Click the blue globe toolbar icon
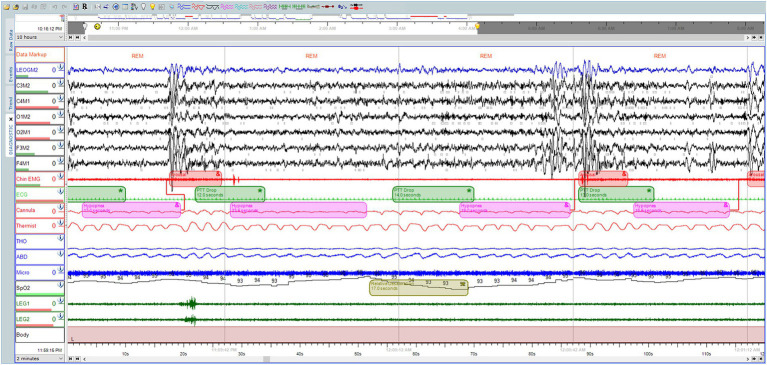The width and height of the screenshot is (767, 365). [115, 7]
